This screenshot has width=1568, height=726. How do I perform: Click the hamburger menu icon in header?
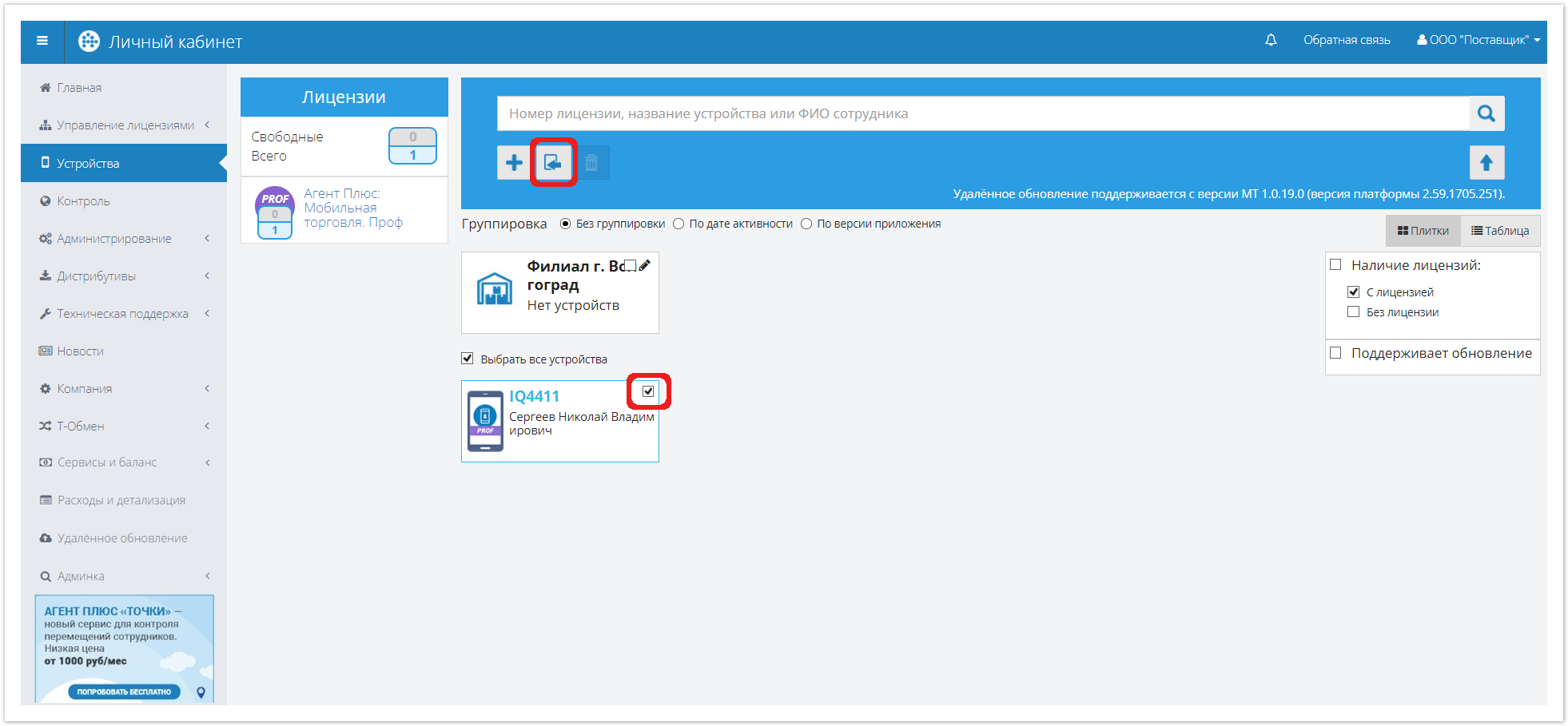coord(42,41)
